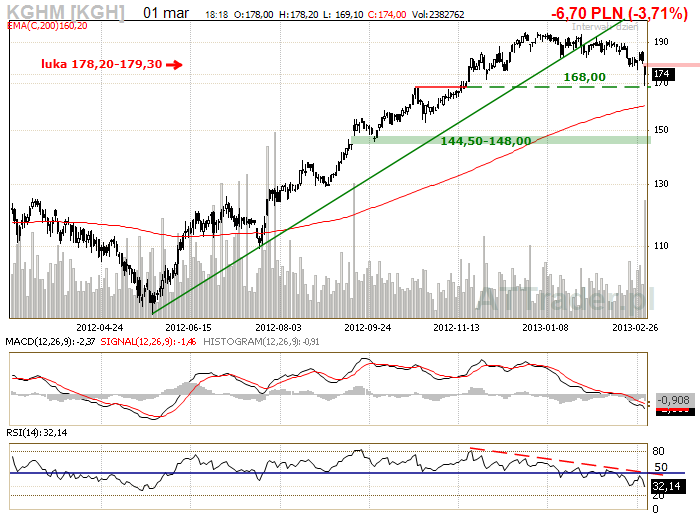Select the date label 01 mar
The height and width of the screenshot is (522, 700).
166,13
